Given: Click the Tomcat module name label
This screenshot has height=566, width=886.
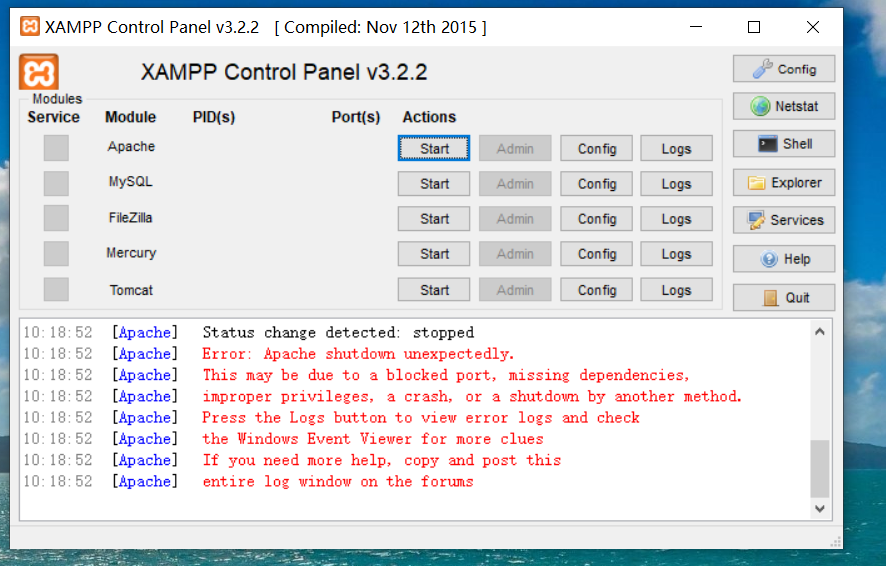Looking at the screenshot, I should pos(131,290).
